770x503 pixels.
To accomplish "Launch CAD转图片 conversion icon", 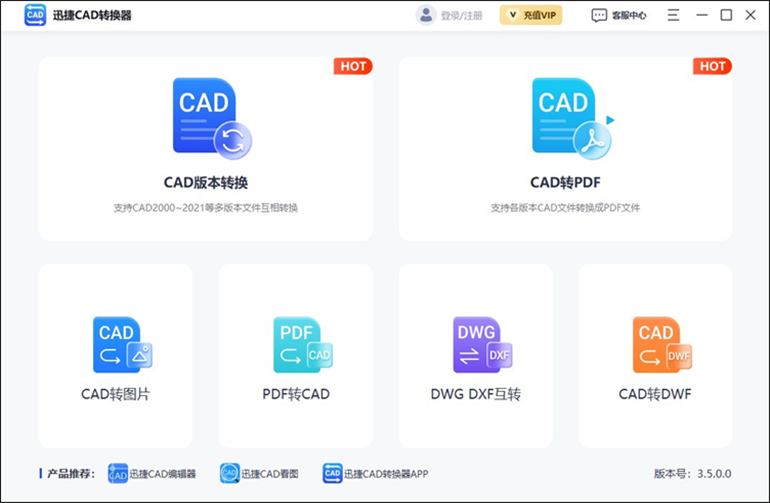I will [x=122, y=344].
